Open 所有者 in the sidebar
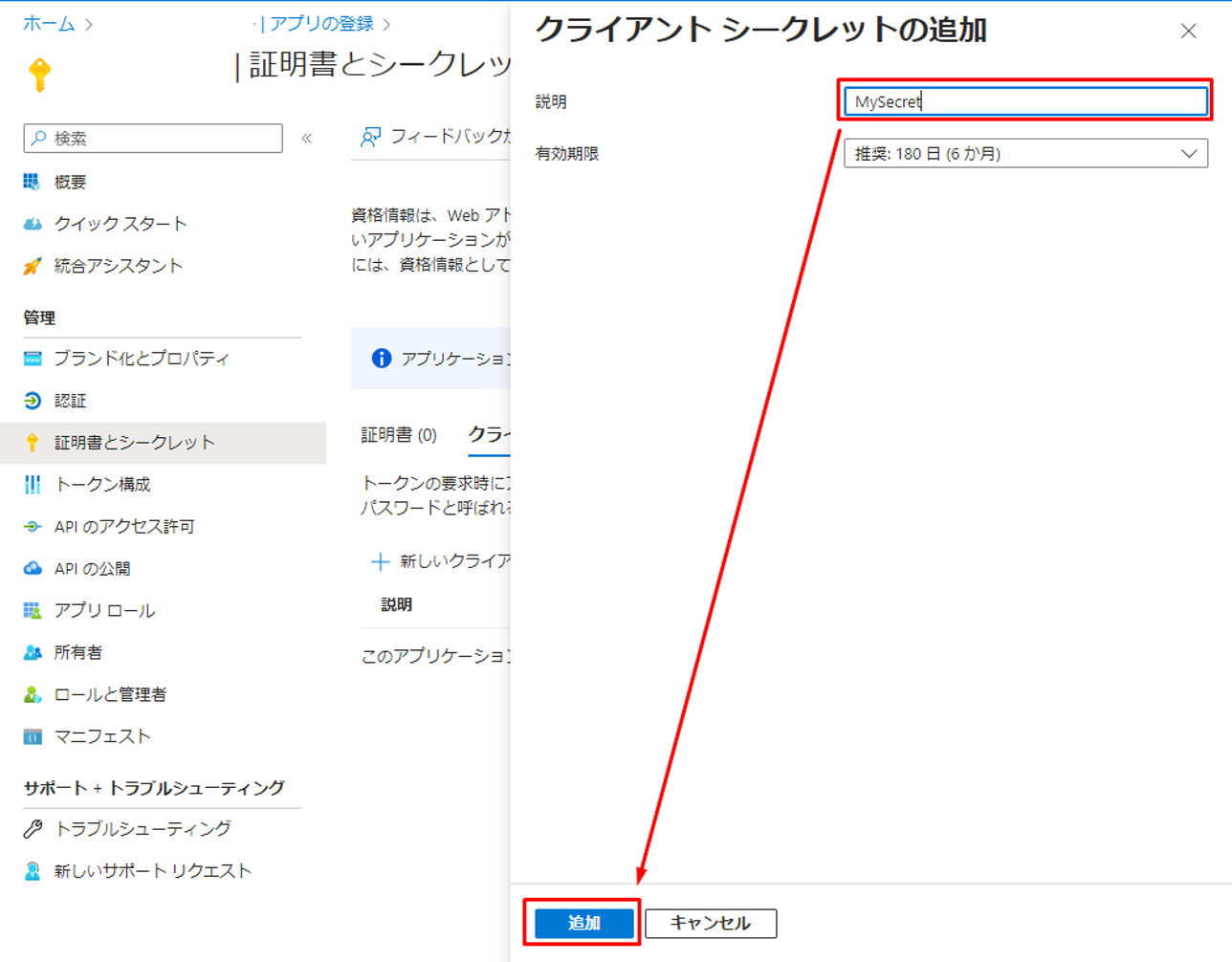This screenshot has height=962, width=1232. 78,652
